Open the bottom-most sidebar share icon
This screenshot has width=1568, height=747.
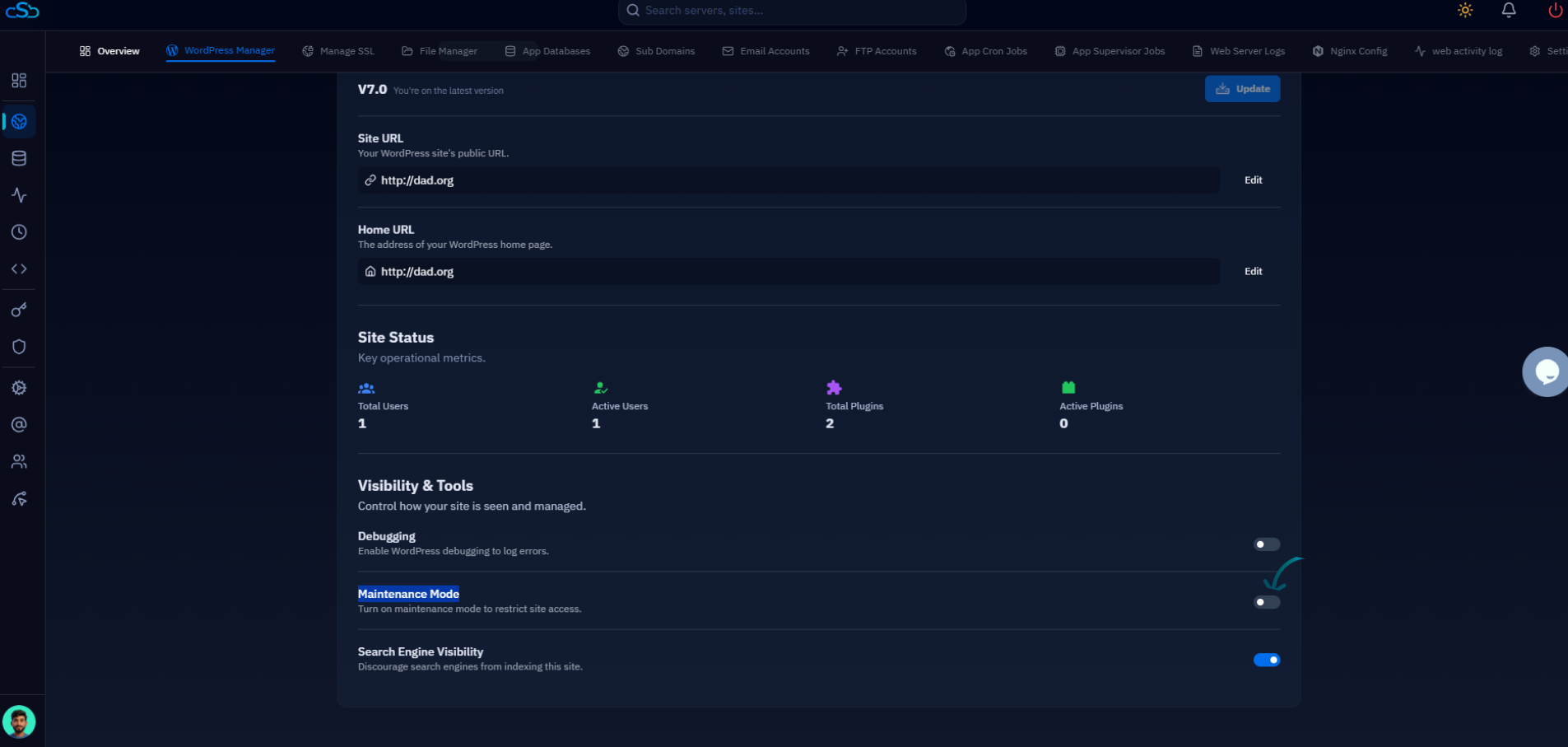tap(19, 499)
